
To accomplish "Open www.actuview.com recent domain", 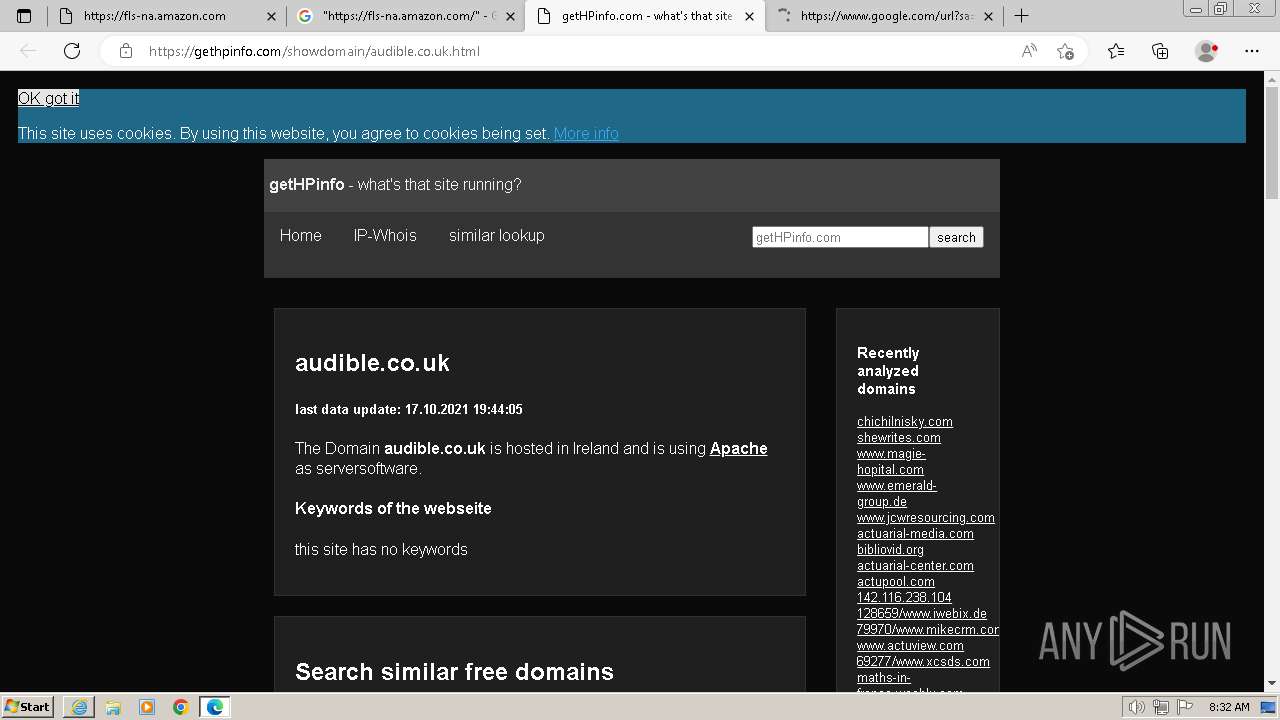I will (910, 645).
